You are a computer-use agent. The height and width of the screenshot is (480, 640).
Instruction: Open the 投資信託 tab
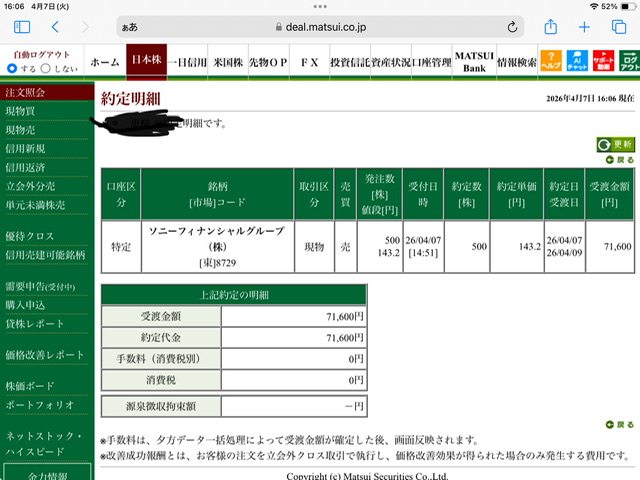coord(350,62)
